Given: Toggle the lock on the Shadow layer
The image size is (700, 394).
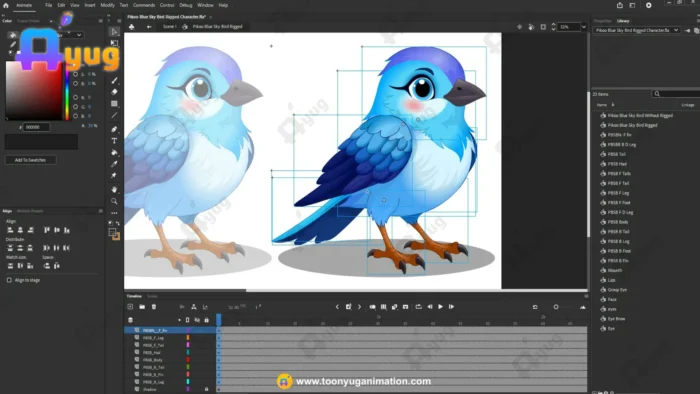Looking at the screenshot, I should pos(206,389).
